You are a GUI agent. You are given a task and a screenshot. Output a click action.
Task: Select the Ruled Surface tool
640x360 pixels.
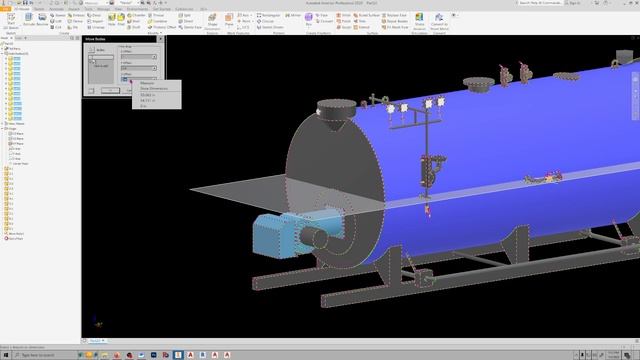point(367,16)
